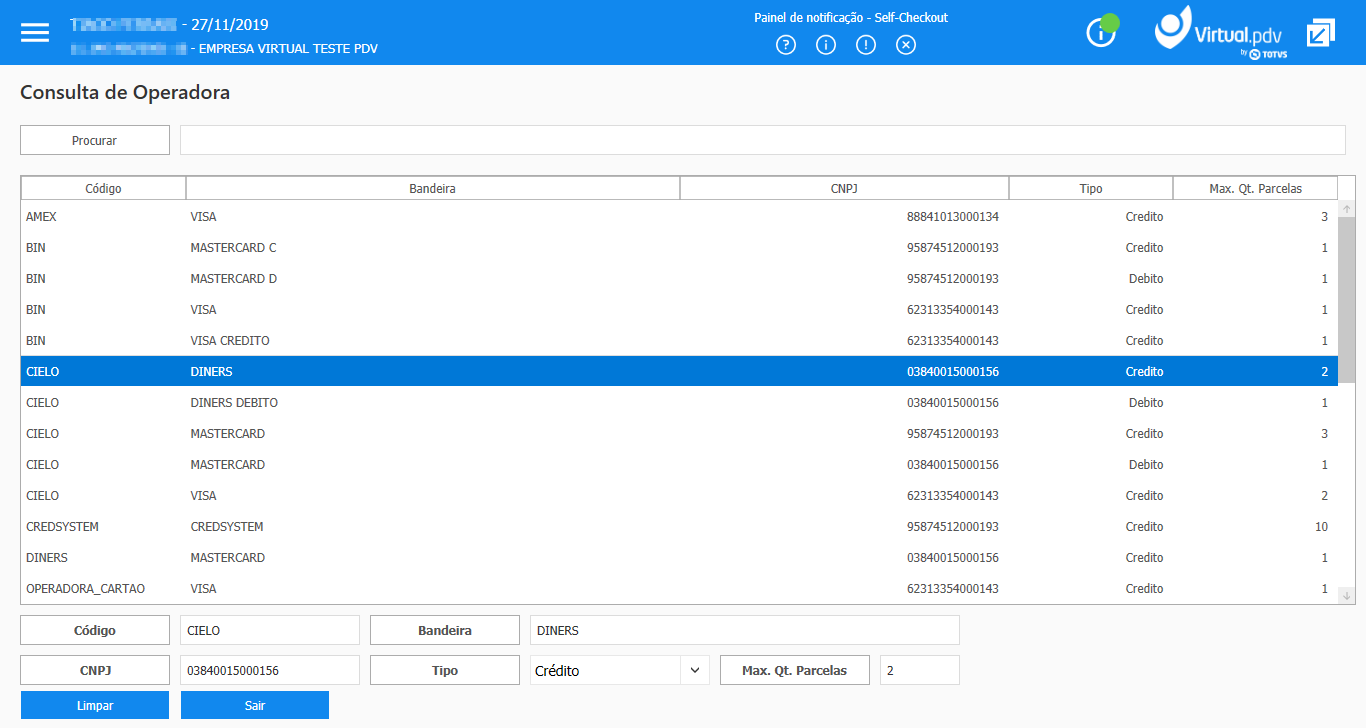
Task: Click the Bandeira input field with DINERS
Action: click(x=745, y=630)
